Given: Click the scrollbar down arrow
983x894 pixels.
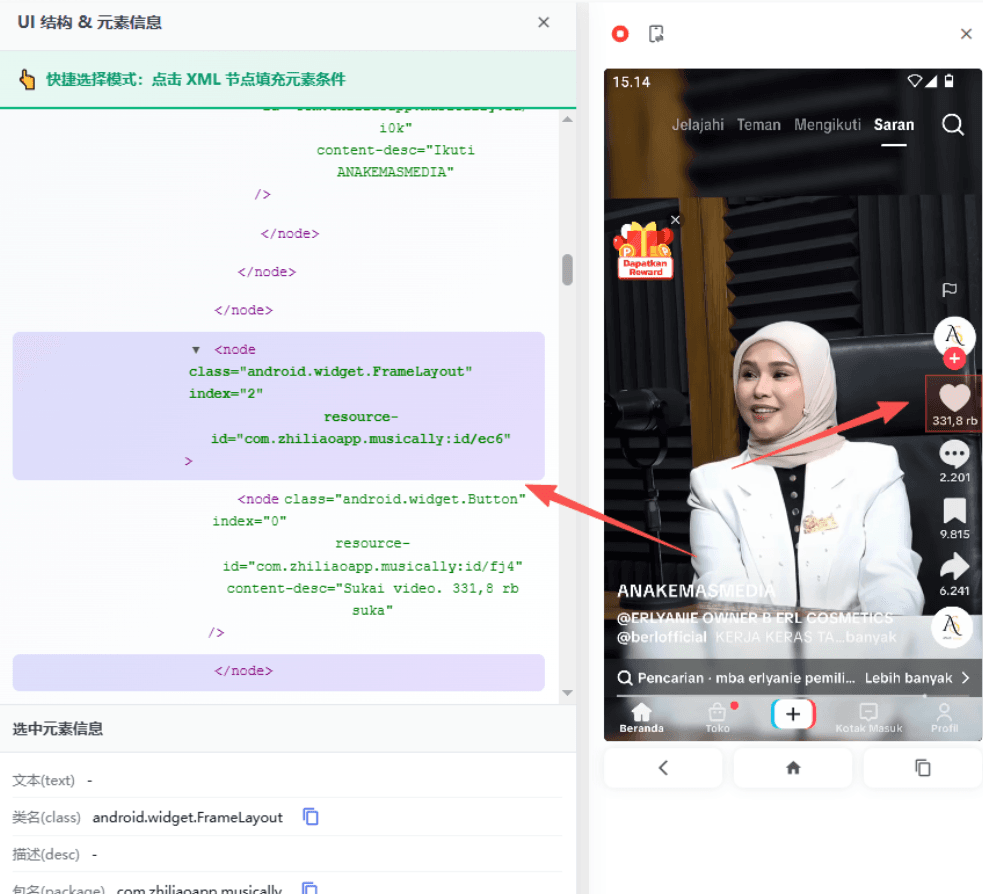Looking at the screenshot, I should tap(567, 693).
